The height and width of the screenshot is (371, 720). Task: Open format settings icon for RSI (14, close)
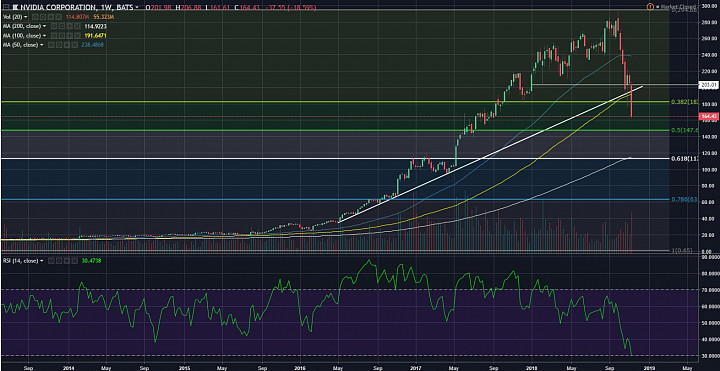(60, 260)
